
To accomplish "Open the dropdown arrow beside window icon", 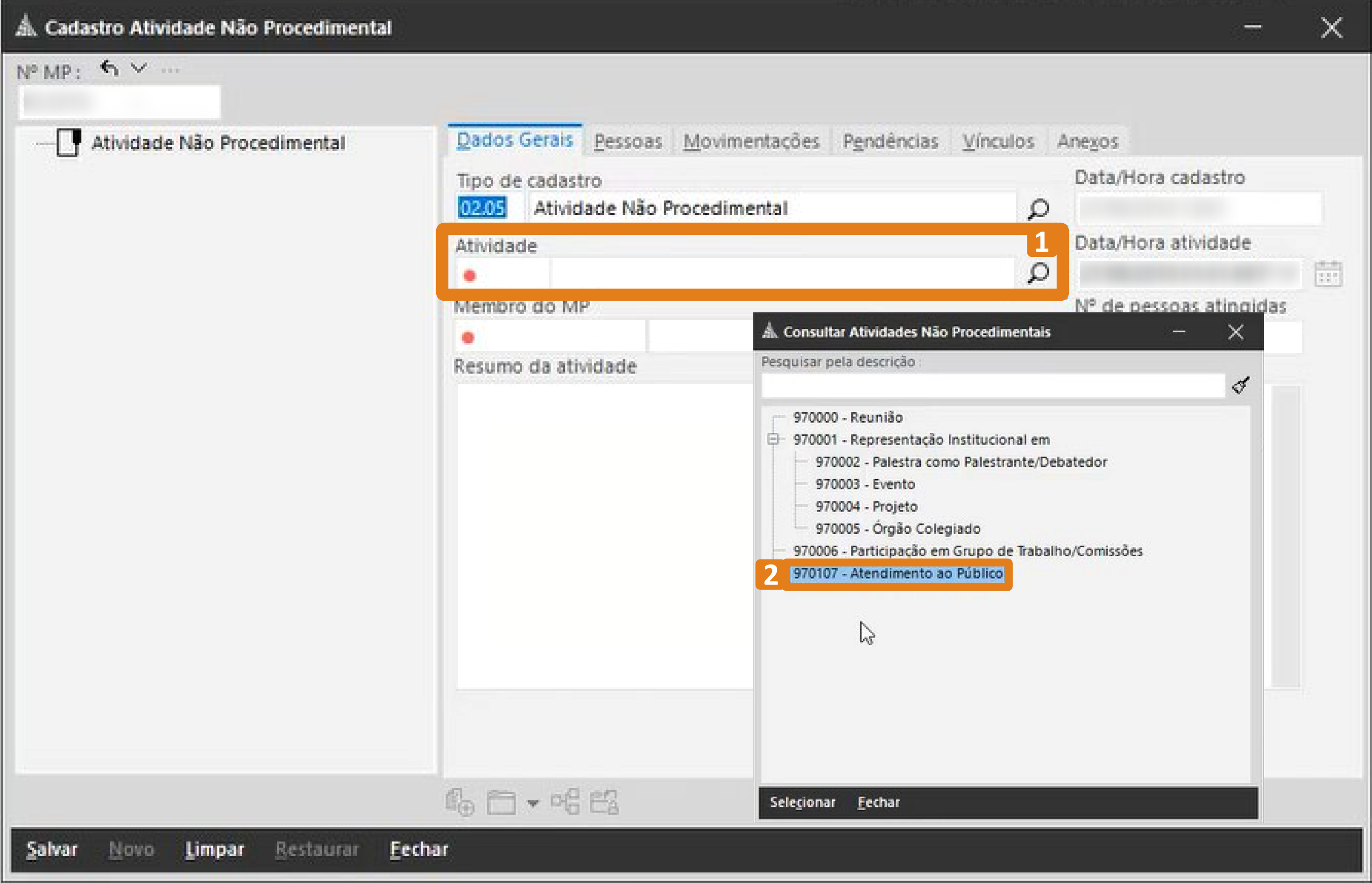I will tap(533, 803).
